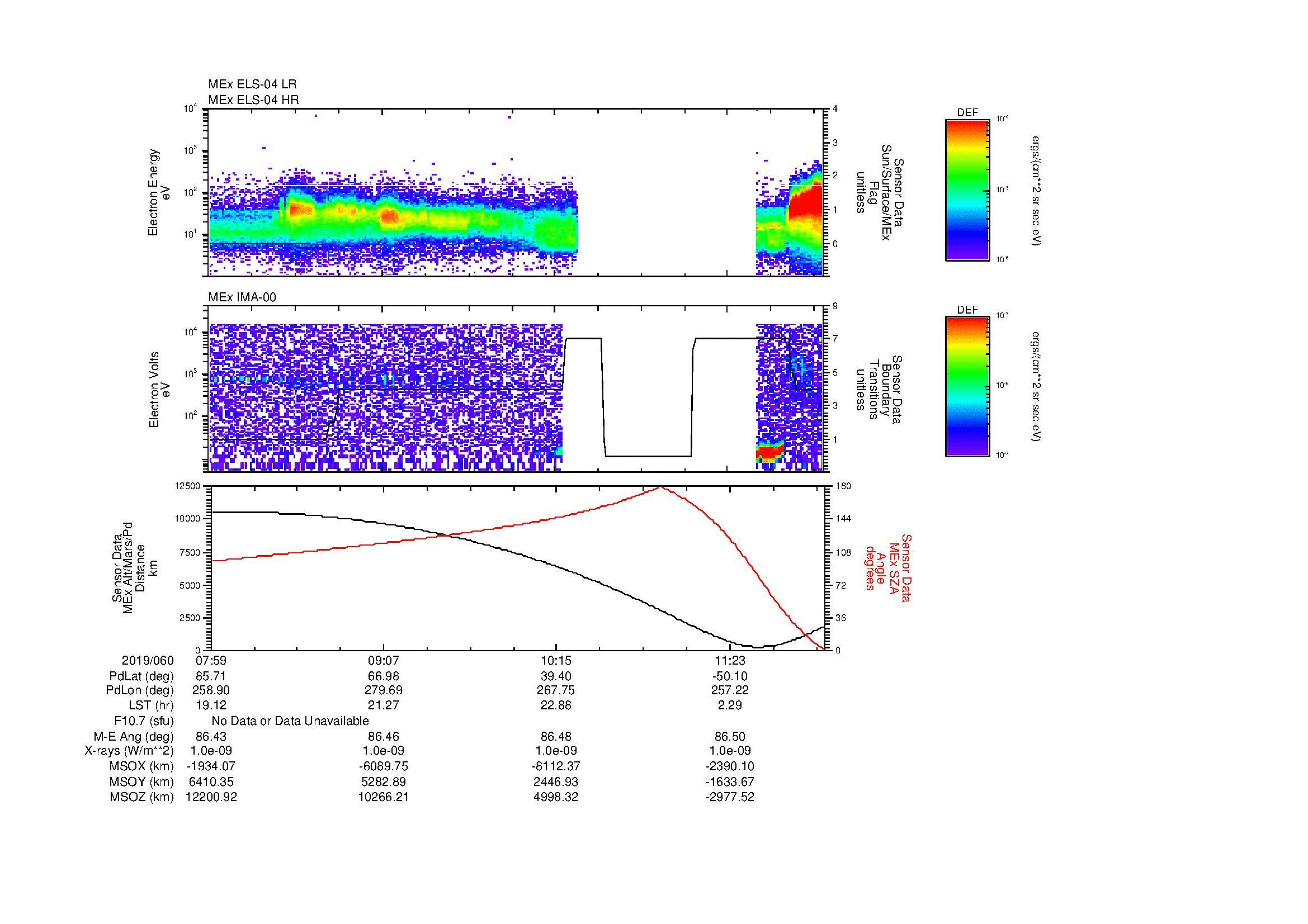
Task: Click the lower DEF color bar for IMA
Action: 967,387
